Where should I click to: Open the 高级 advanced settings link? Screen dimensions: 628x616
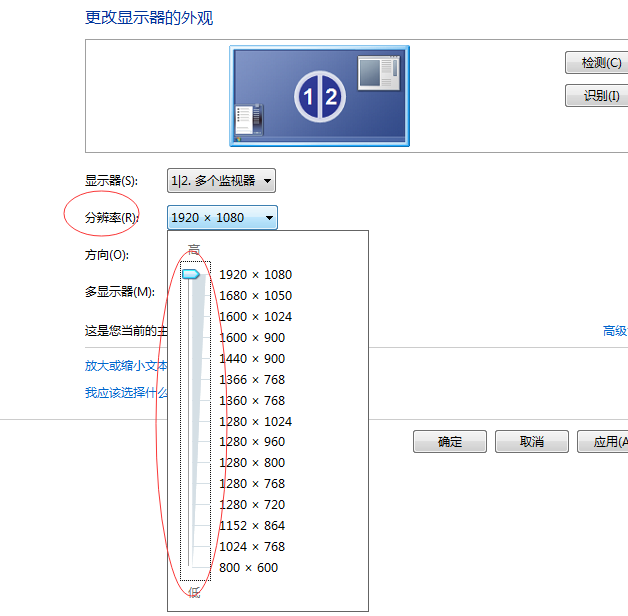pos(614,331)
